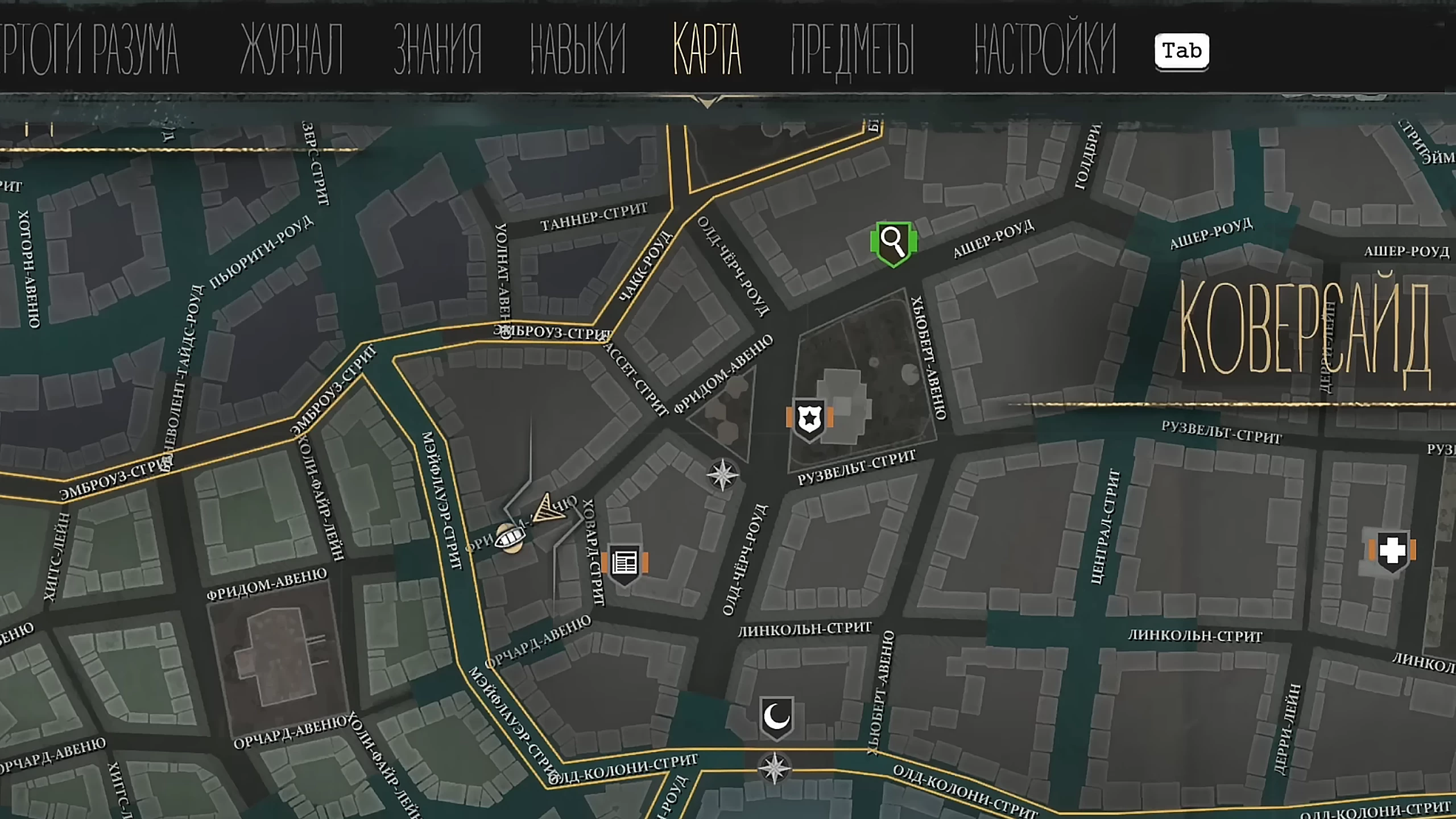Select the Карта tab
Viewport: 1456px width, 819px height.
(x=707, y=49)
